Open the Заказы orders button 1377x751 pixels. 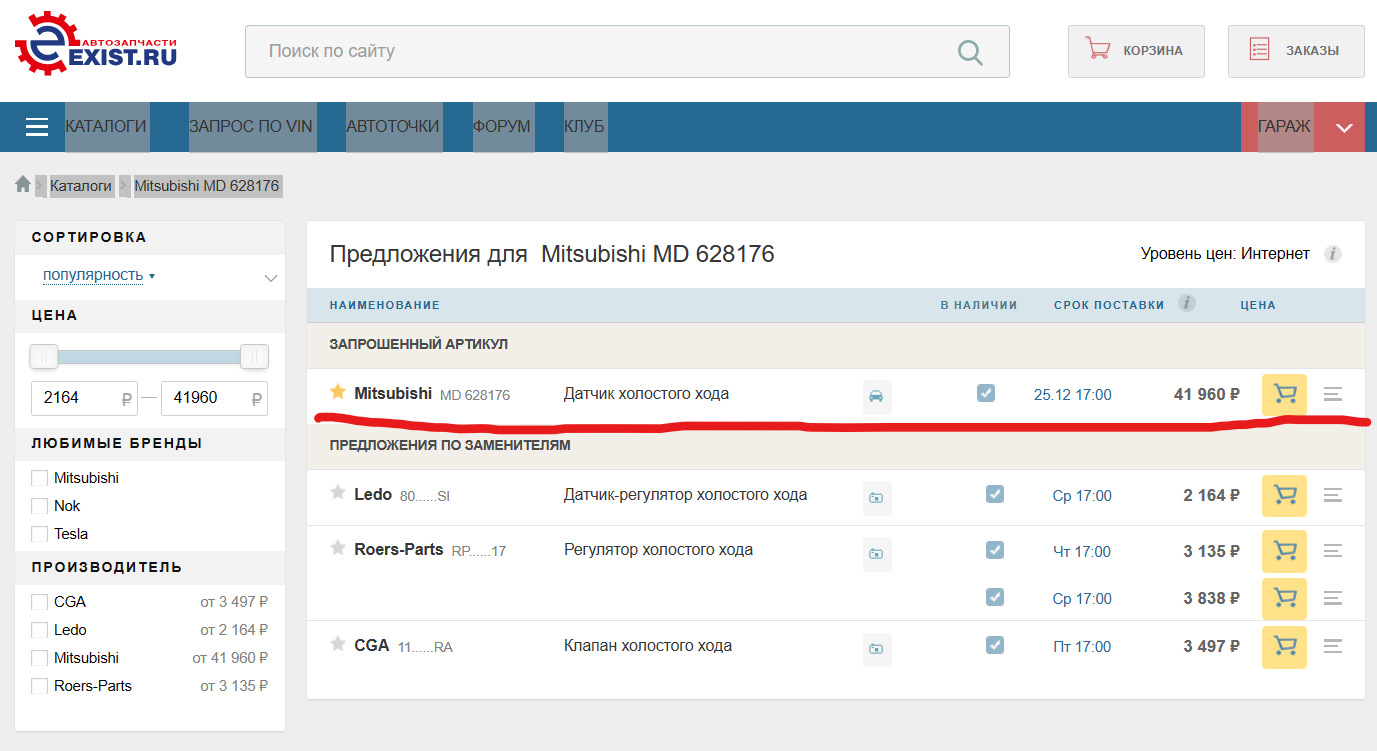click(1296, 51)
